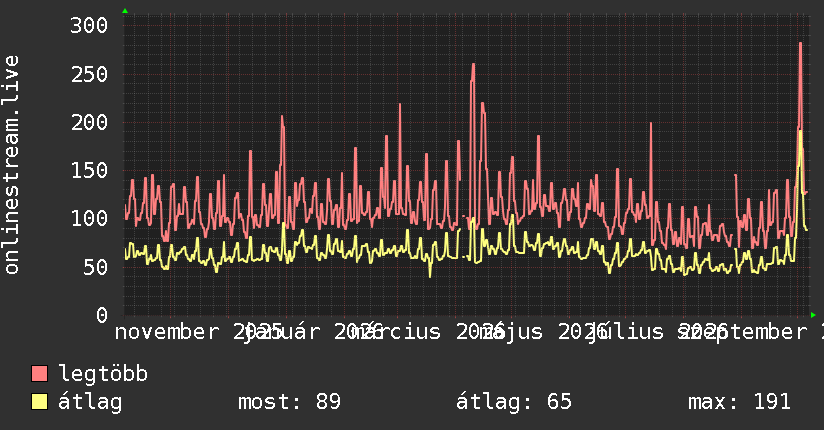Click the 'most: 89' value

(x=290, y=402)
